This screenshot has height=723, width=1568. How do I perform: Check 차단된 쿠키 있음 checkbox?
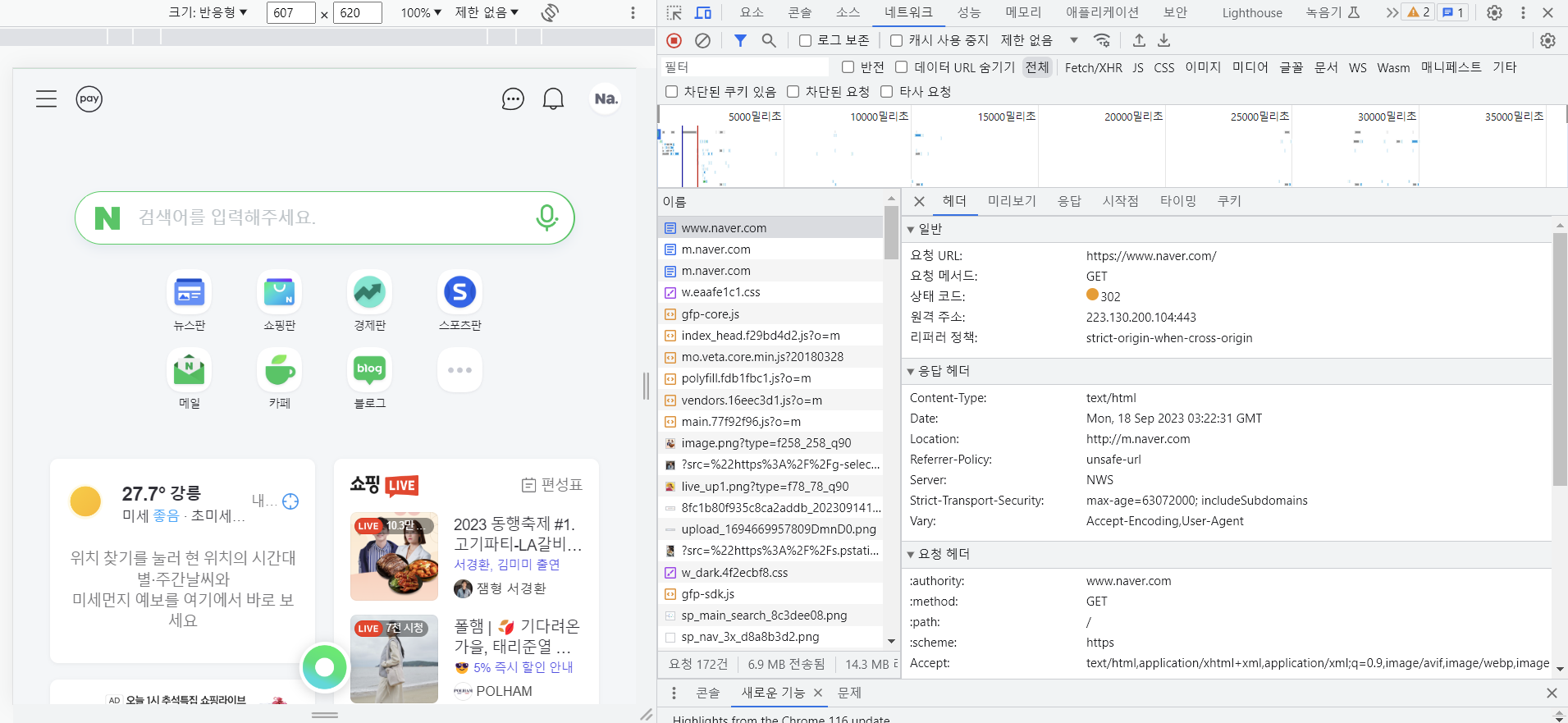[671, 92]
